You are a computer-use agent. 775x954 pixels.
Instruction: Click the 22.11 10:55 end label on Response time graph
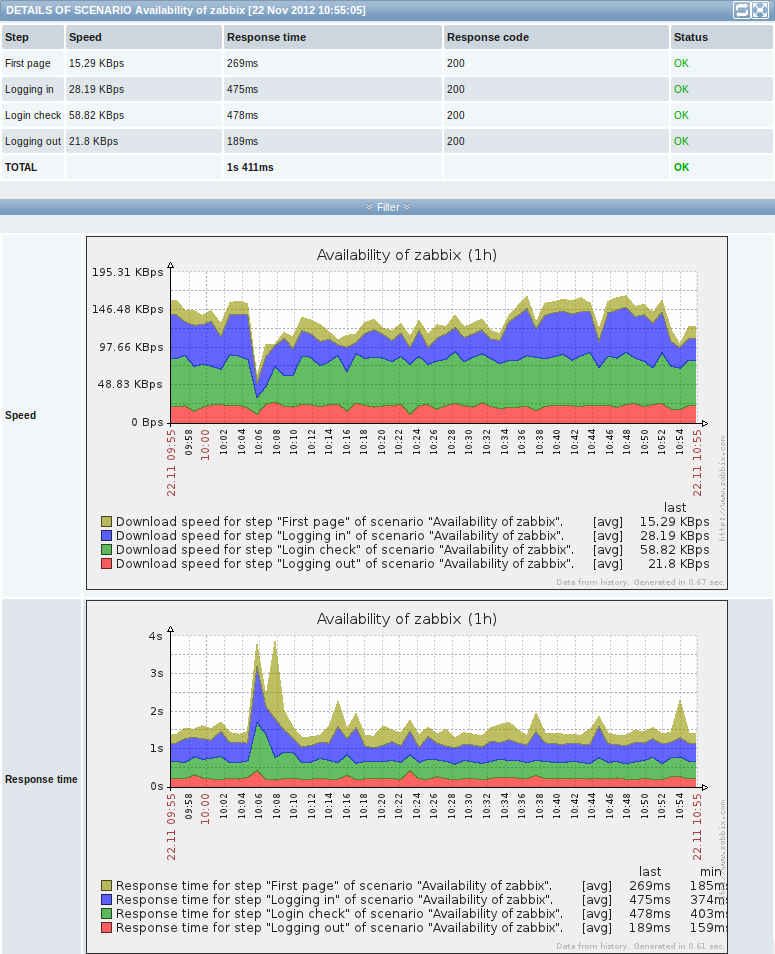point(697,827)
